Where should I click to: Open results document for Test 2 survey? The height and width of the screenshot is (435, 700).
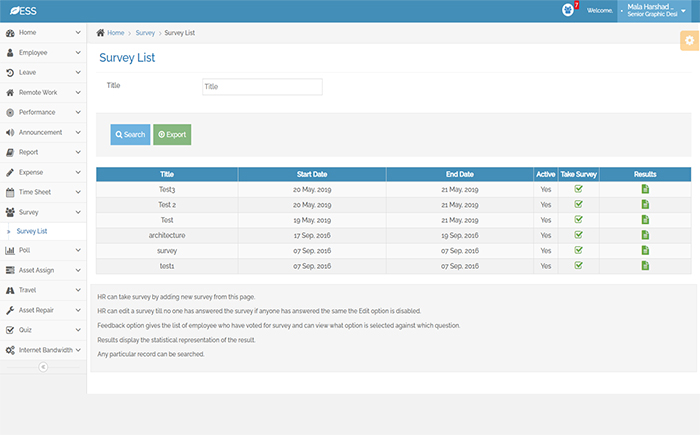tap(645, 205)
